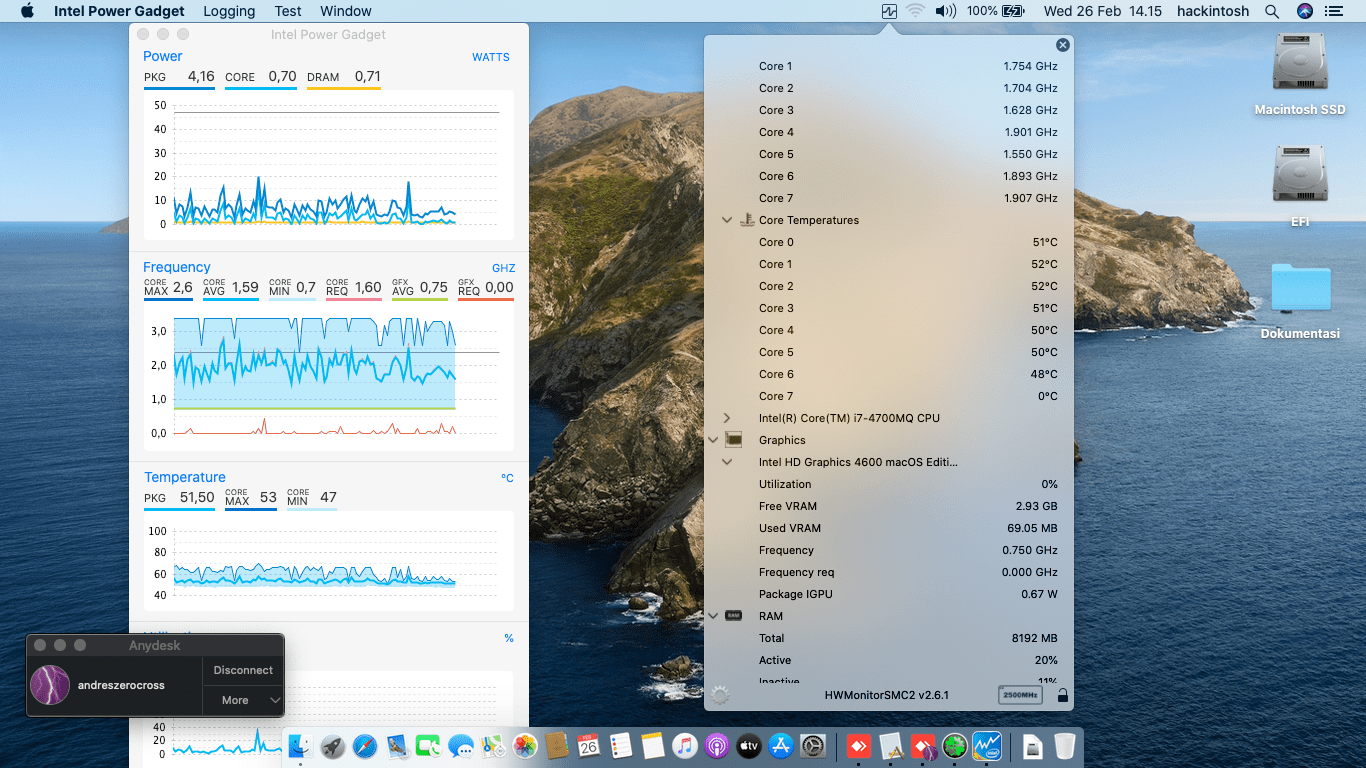
Task: Select the Utilization row showing 0%
Action: pyautogui.click(x=889, y=484)
